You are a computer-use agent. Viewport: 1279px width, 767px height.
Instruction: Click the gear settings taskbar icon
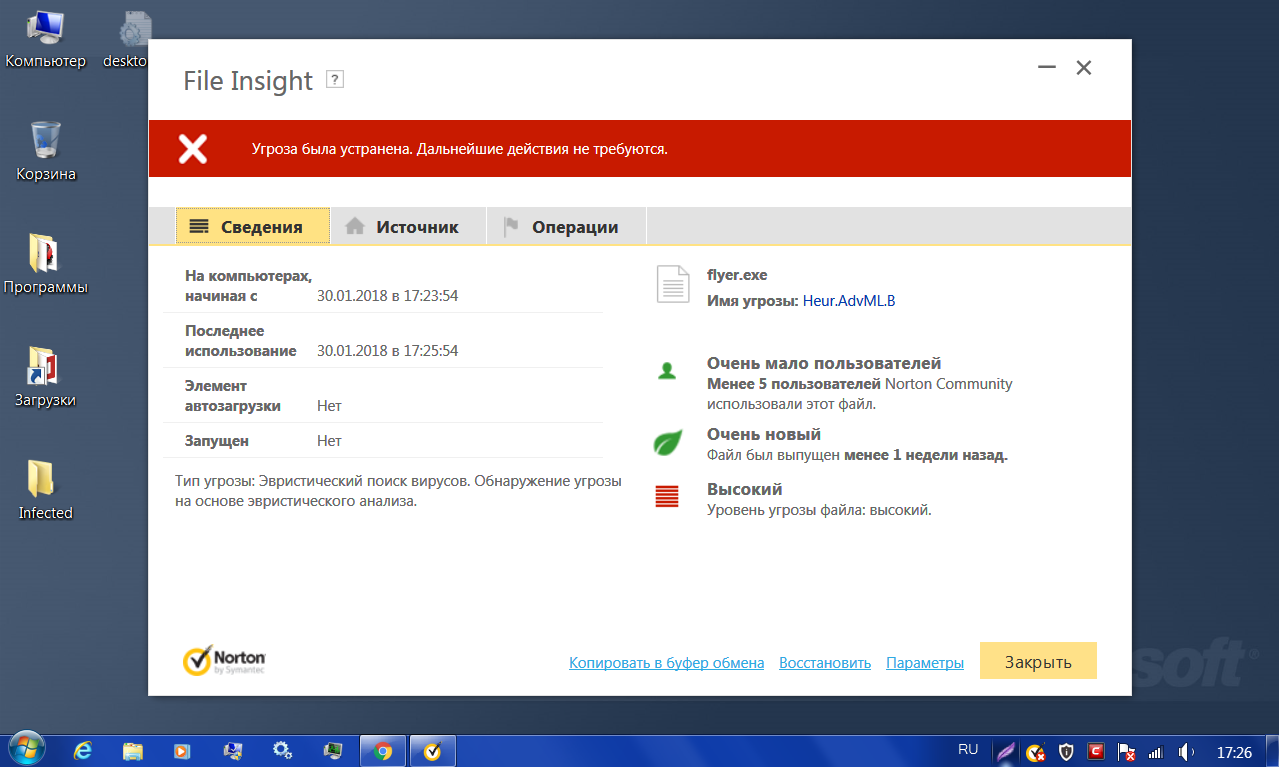pyautogui.click(x=283, y=750)
